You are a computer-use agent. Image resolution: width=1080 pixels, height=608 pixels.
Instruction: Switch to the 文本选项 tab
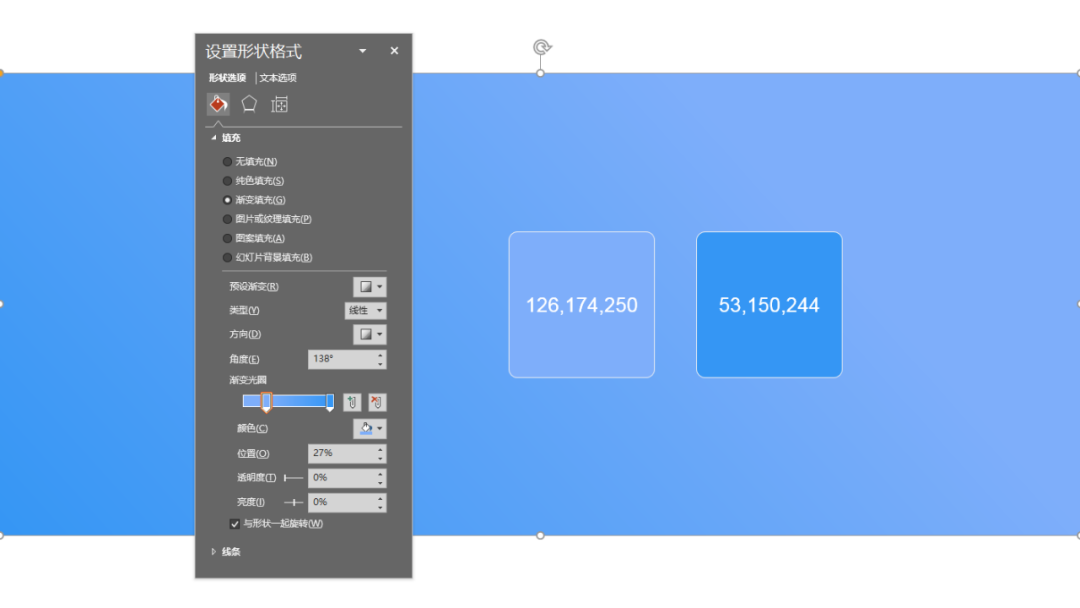[x=278, y=78]
